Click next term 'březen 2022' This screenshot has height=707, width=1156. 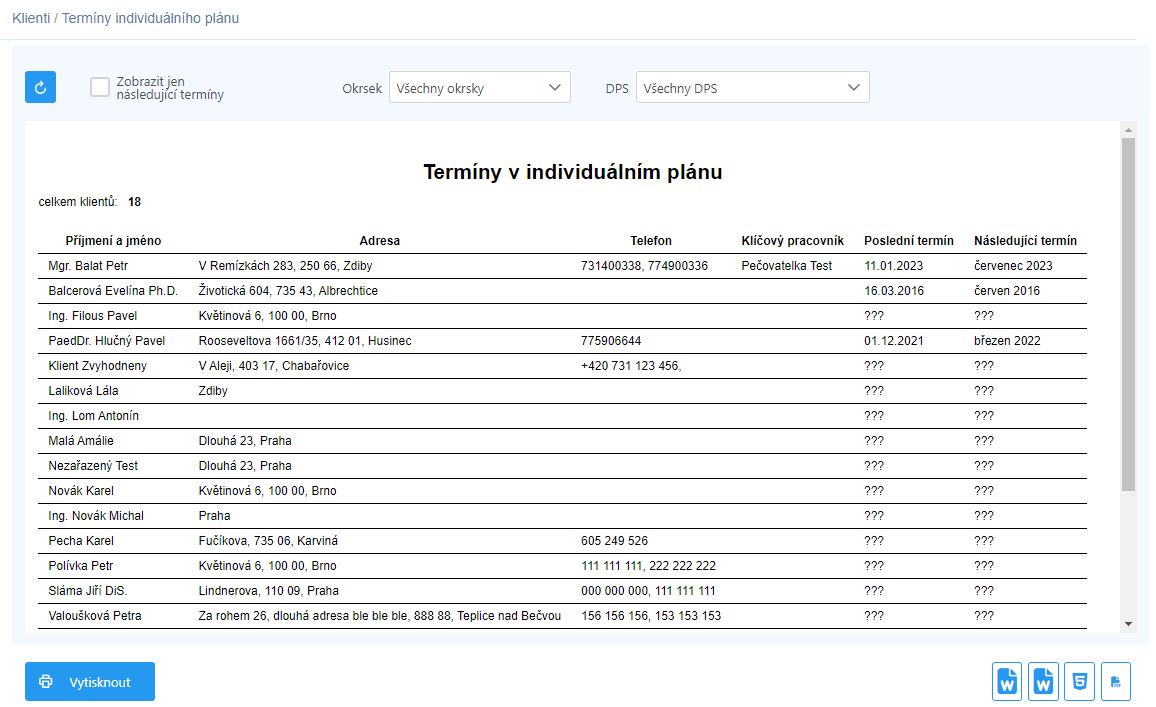[1007, 341]
